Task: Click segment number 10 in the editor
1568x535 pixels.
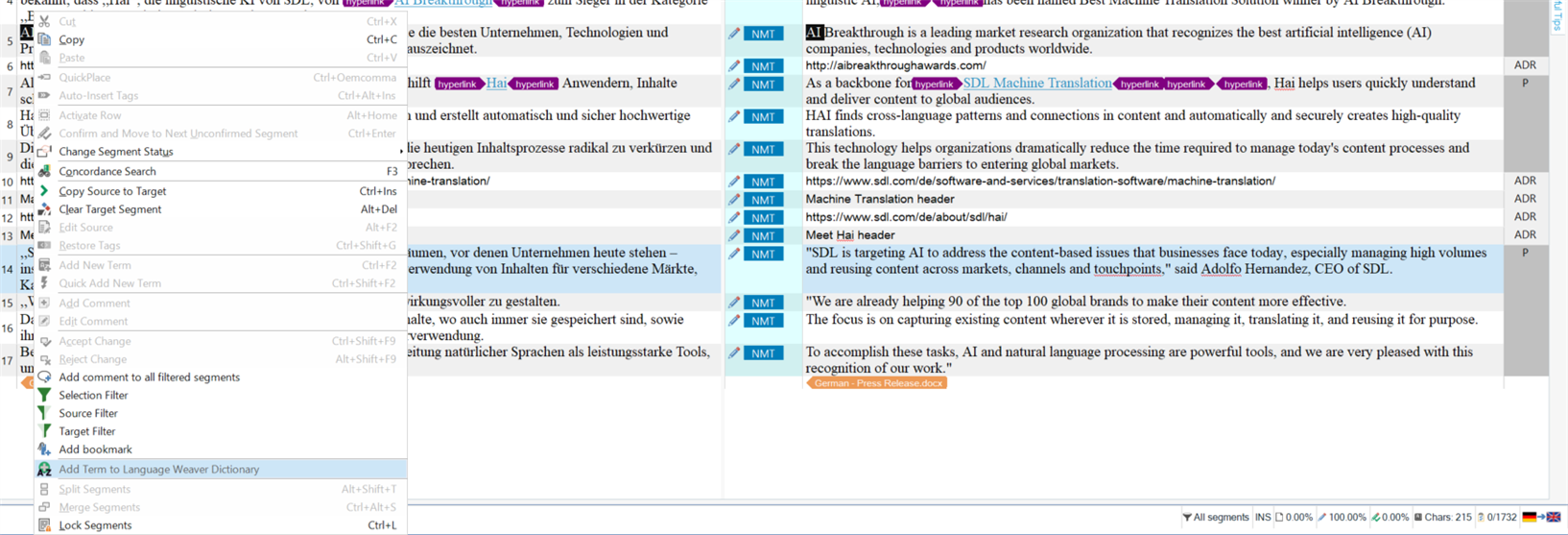Action: pyautogui.click(x=8, y=182)
